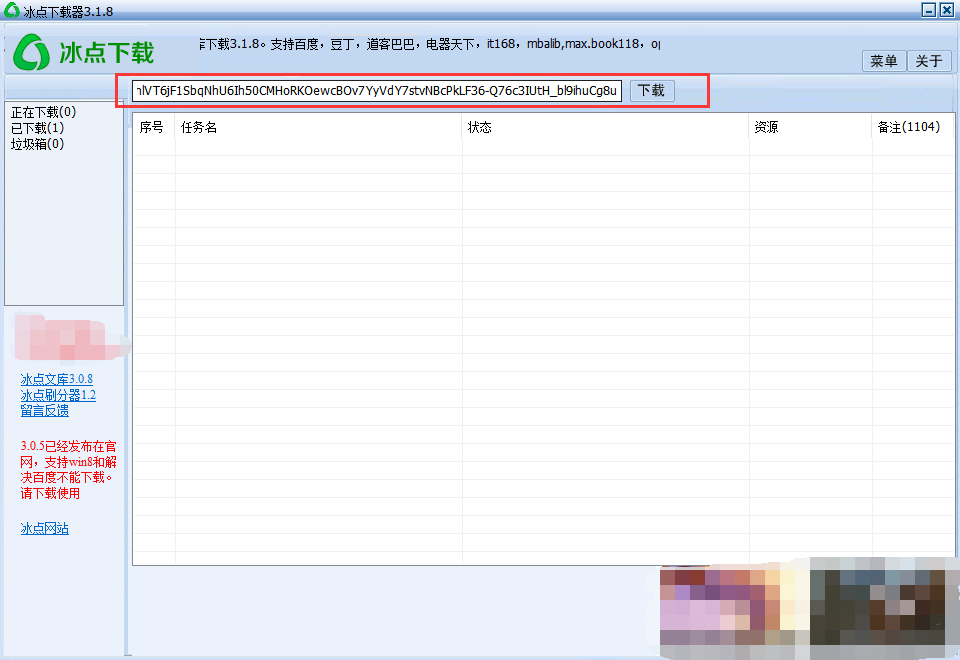Click the 留言反馈 feedback link
Viewport: 960px width, 660px height.
tap(45, 411)
